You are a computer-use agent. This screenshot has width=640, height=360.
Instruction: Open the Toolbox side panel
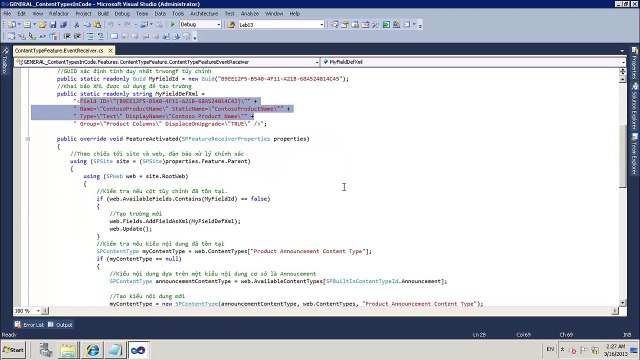[x=5, y=60]
